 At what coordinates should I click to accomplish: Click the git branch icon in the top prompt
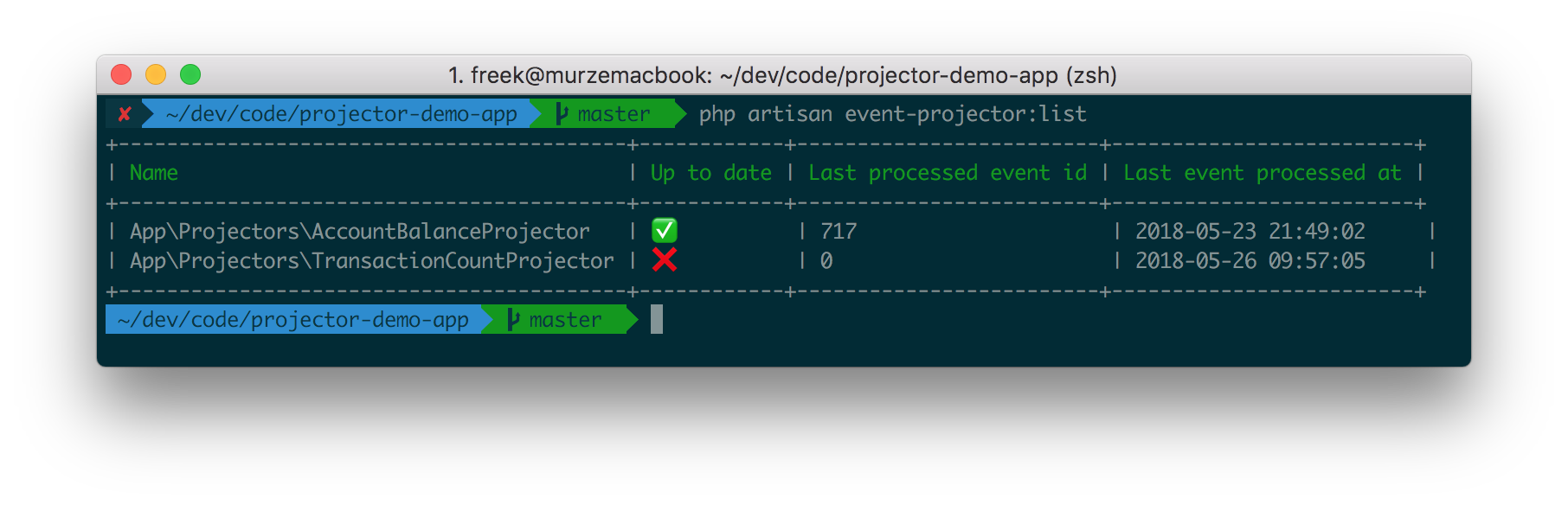pos(562,114)
